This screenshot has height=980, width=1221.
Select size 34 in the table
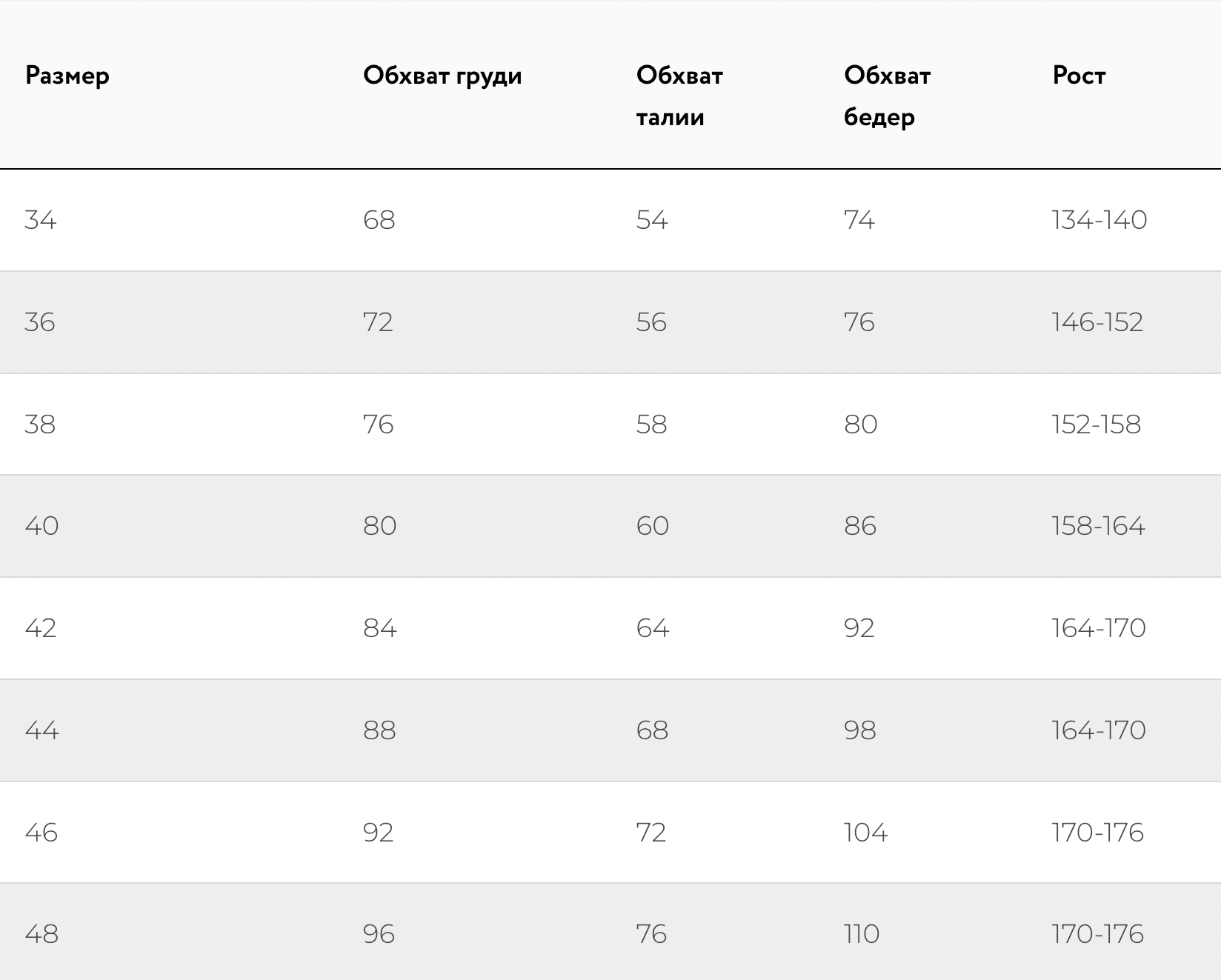[x=41, y=220]
